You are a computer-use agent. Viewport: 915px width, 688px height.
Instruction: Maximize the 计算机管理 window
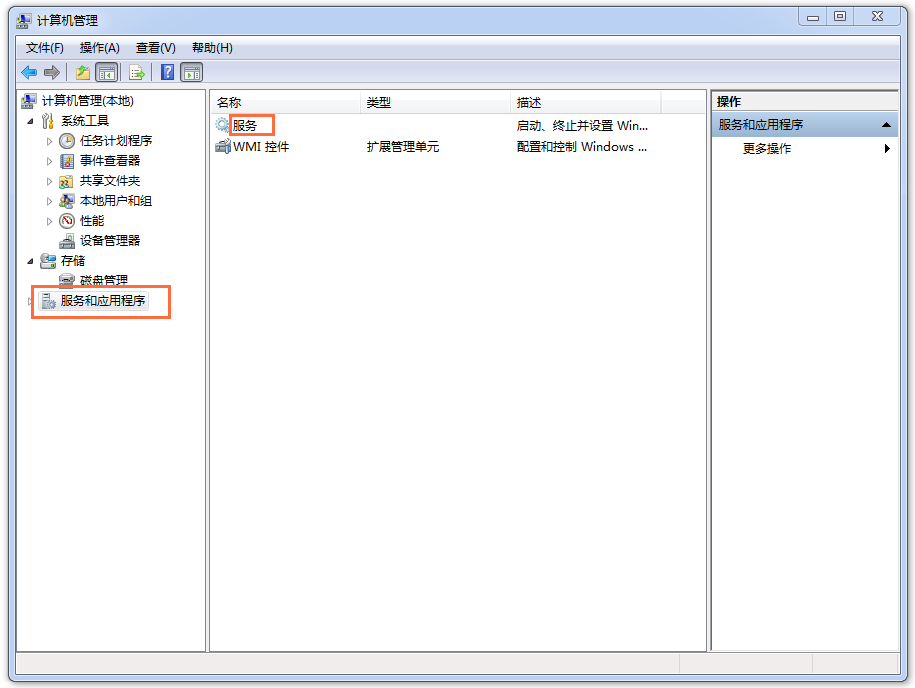tap(840, 17)
